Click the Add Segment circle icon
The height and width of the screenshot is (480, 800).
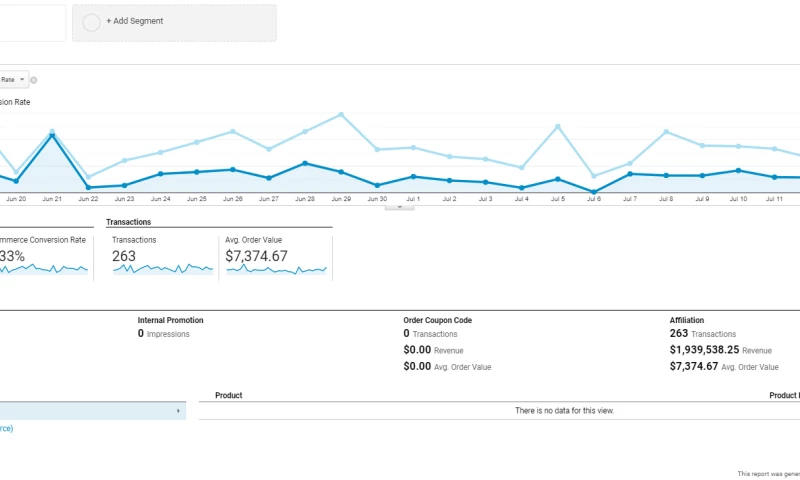92,22
